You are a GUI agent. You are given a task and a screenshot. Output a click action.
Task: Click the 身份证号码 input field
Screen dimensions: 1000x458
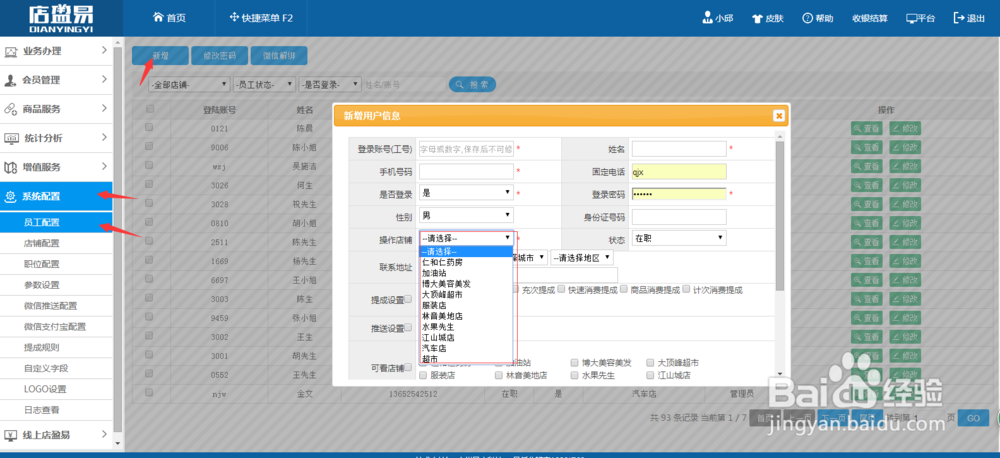679,217
